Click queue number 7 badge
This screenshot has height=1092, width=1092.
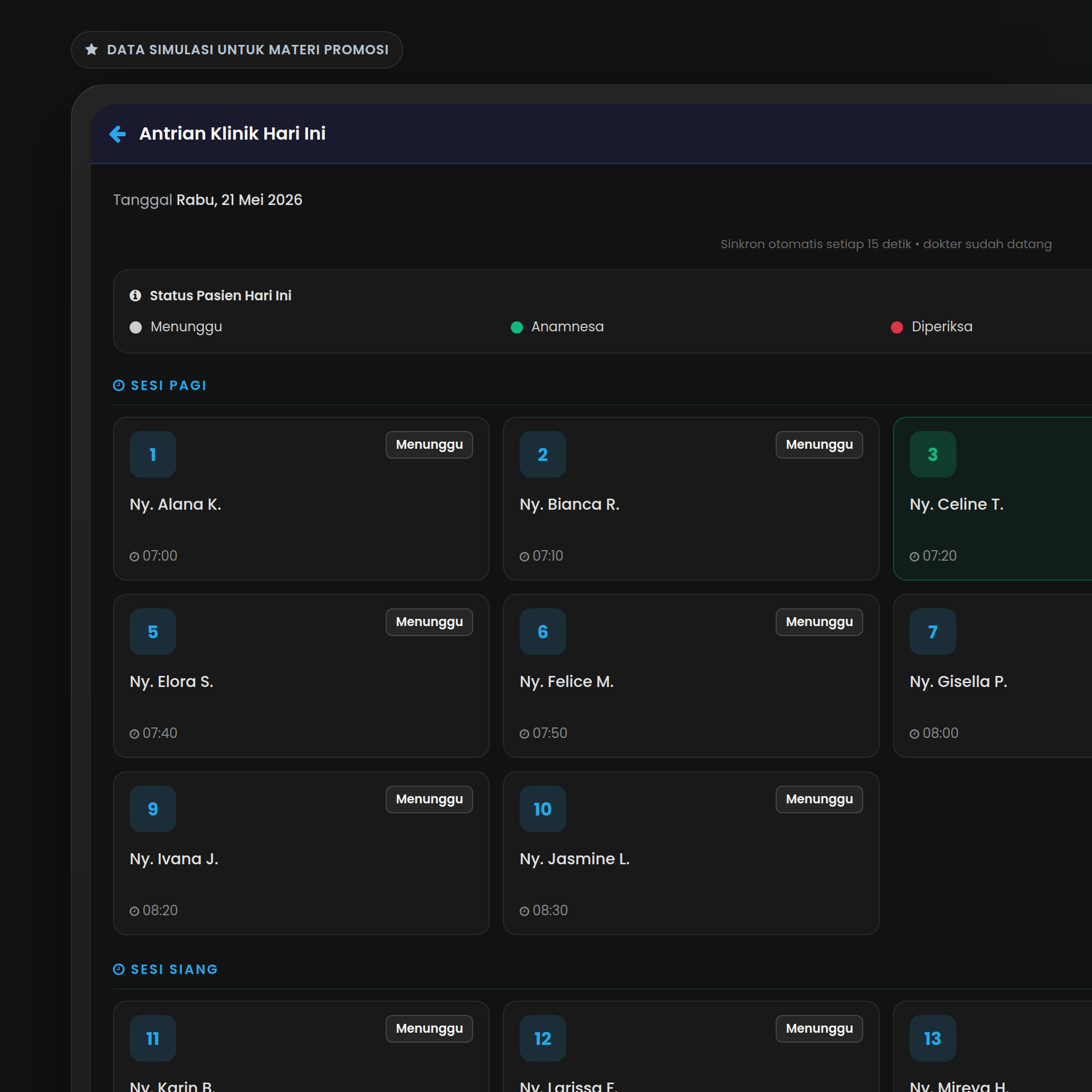932,632
